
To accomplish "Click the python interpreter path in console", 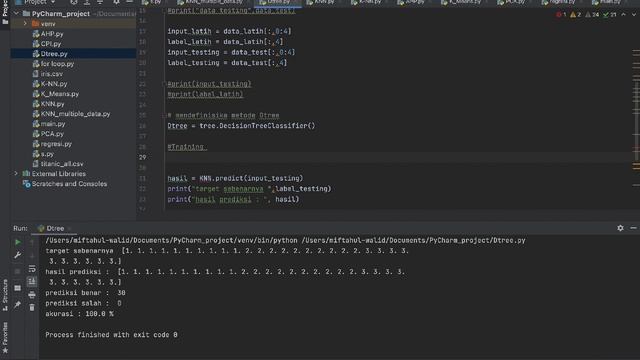I will click(170, 240).
